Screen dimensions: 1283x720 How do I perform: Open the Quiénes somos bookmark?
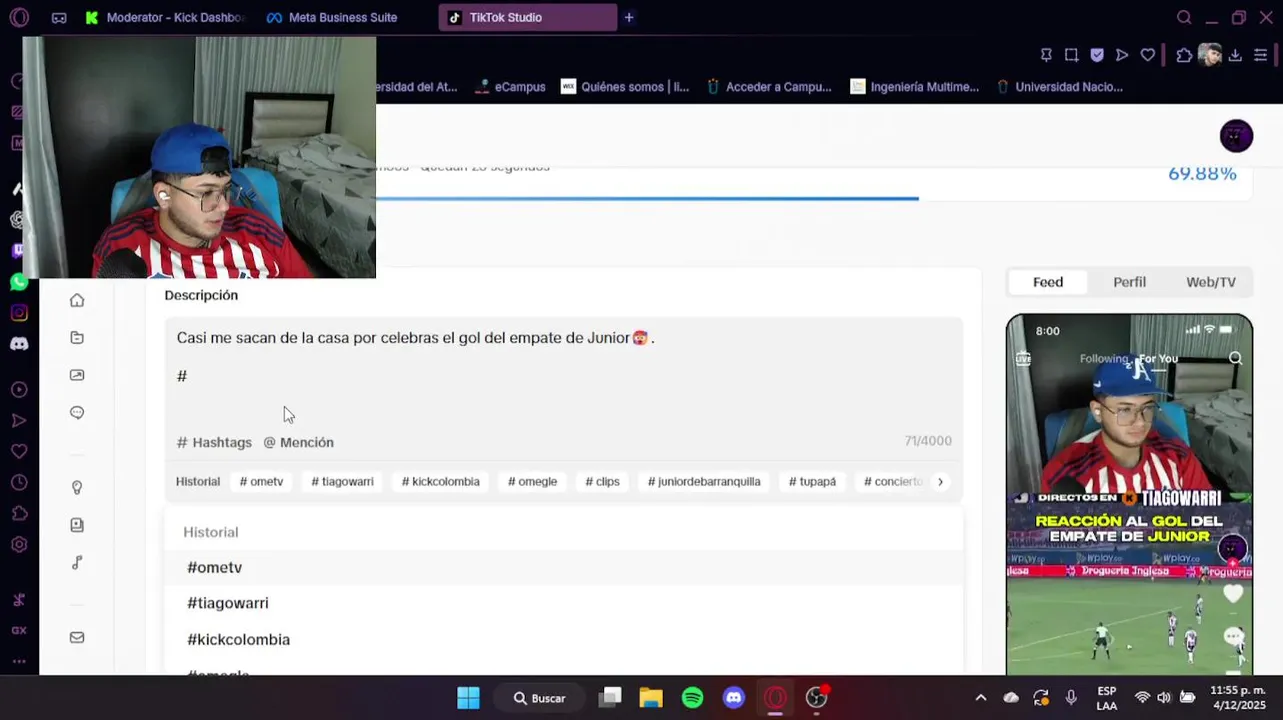(x=625, y=87)
